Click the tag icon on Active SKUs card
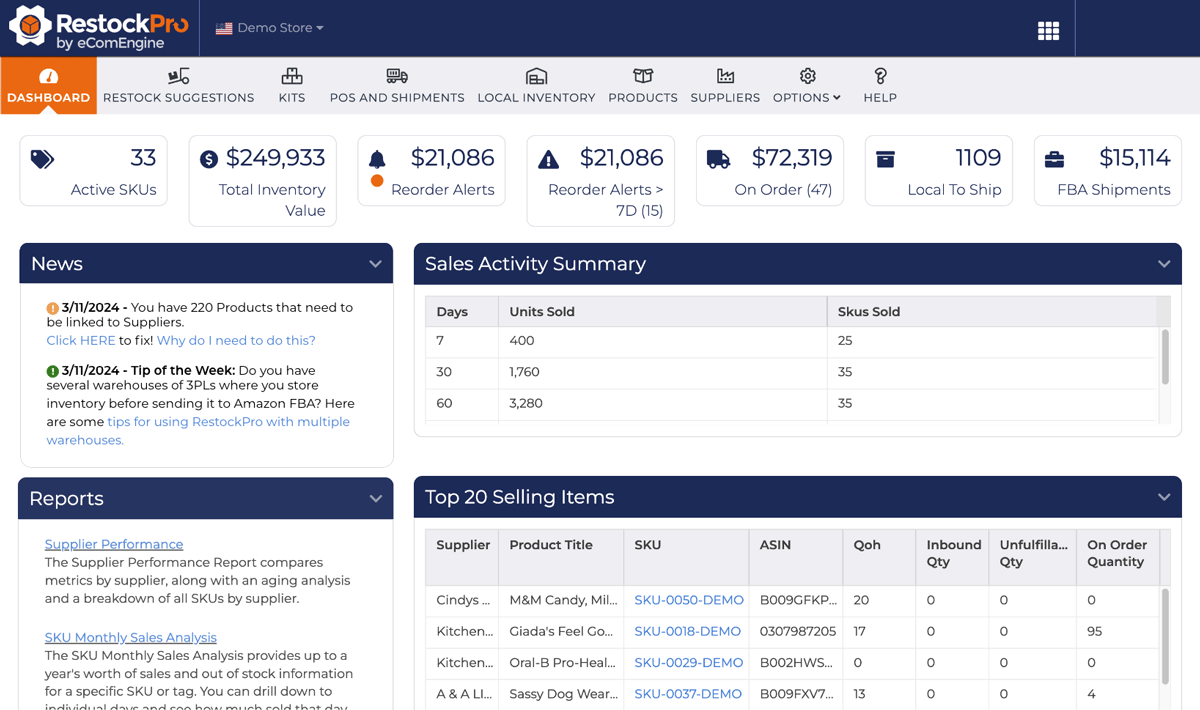Screen dimensions: 1200x710 [41, 157]
